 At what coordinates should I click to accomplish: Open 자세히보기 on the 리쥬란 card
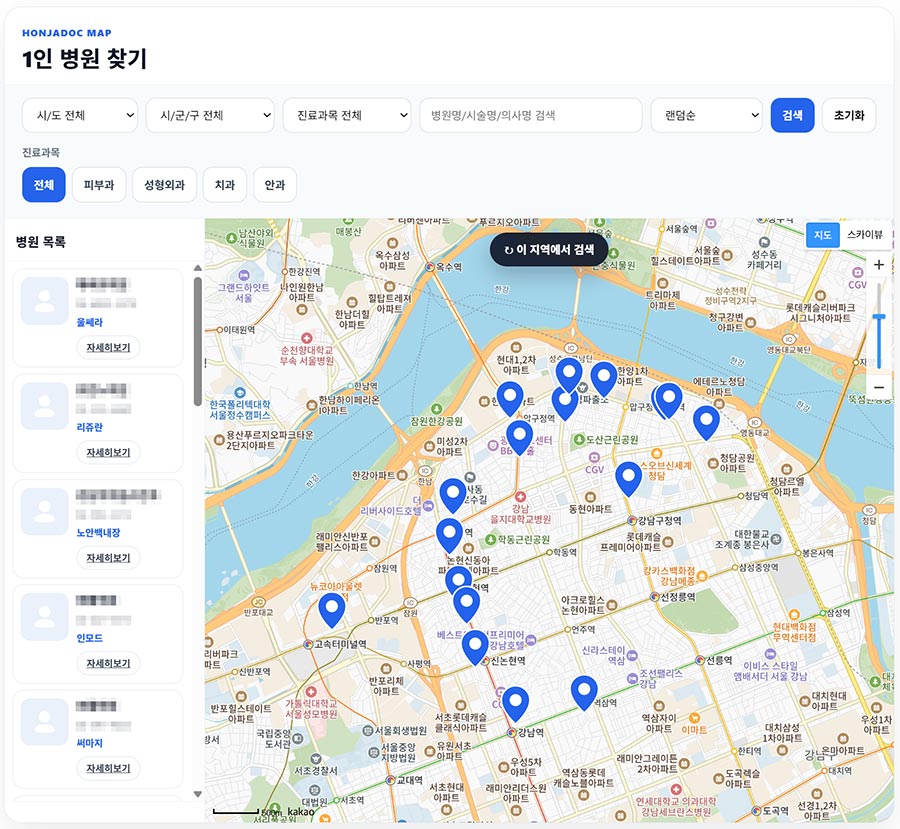pos(108,452)
